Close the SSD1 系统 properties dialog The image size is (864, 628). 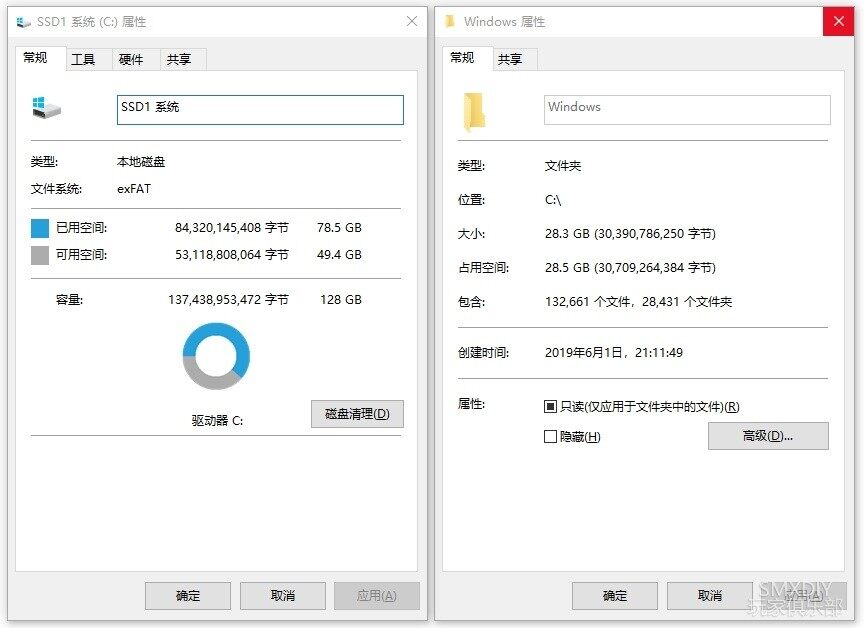point(412,21)
